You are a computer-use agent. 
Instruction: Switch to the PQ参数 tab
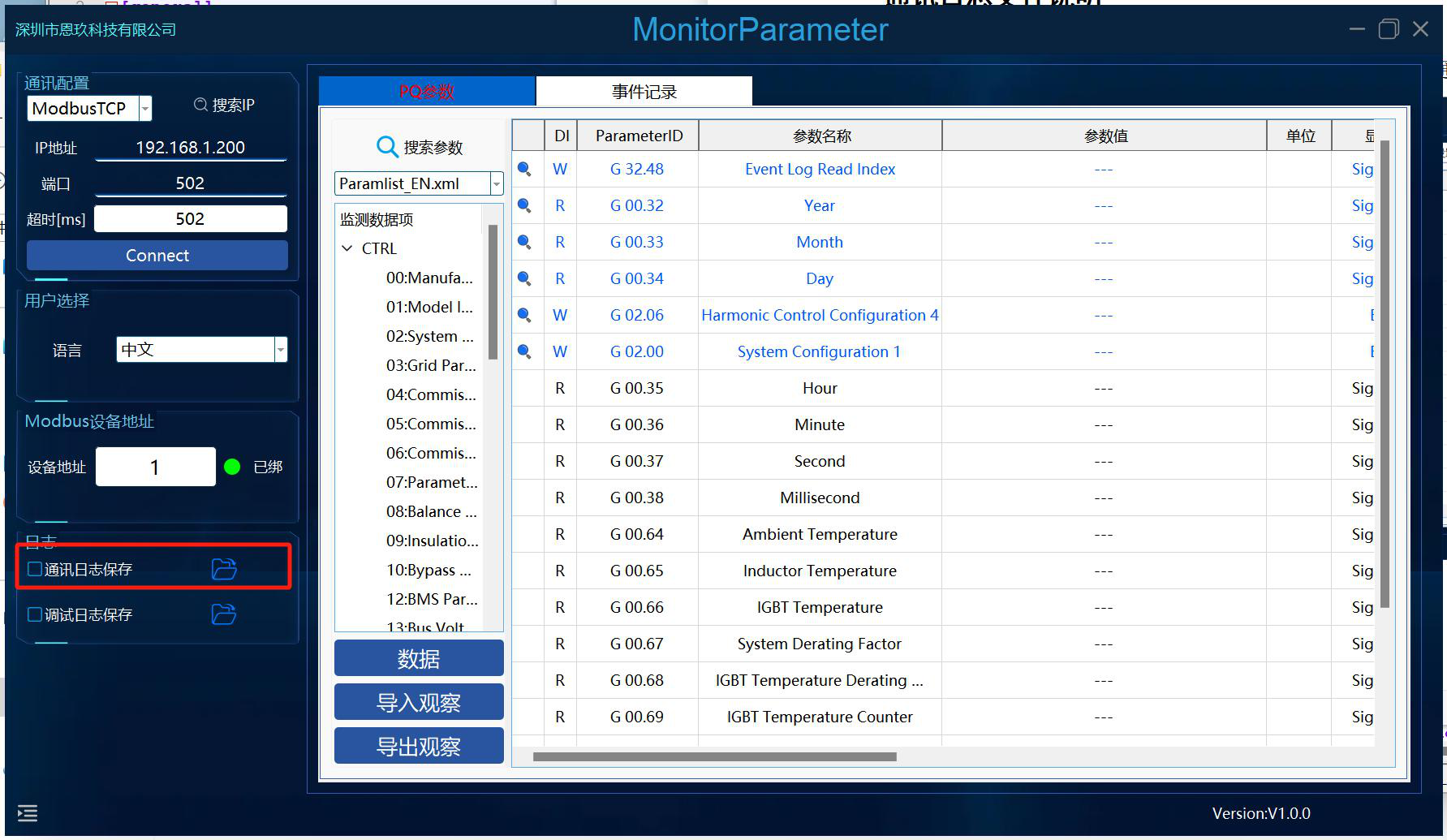tap(427, 91)
